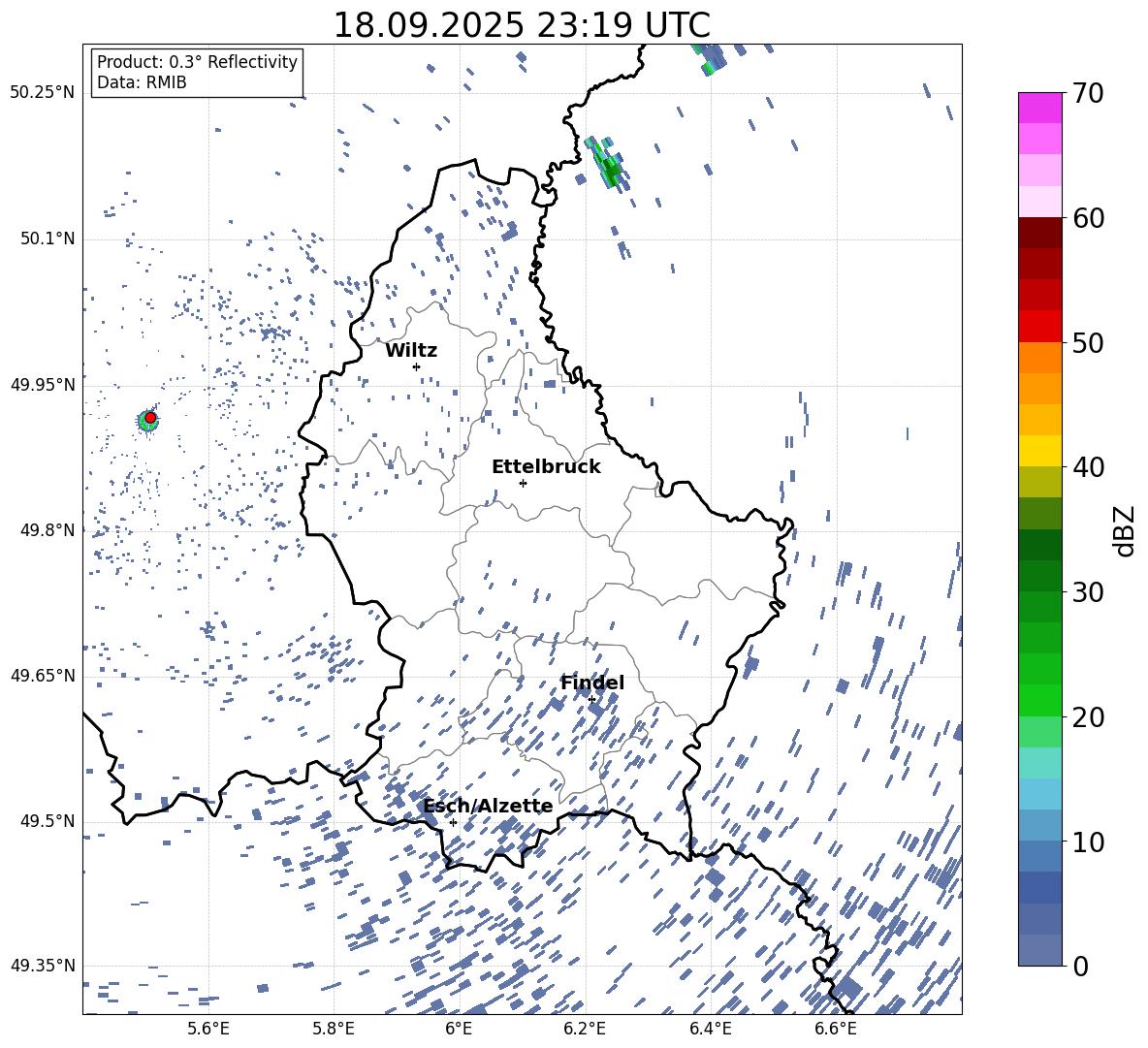The height and width of the screenshot is (1048, 1148).
Task: Pick the magenta swatch atop the colorbar
Action: tap(1039, 108)
